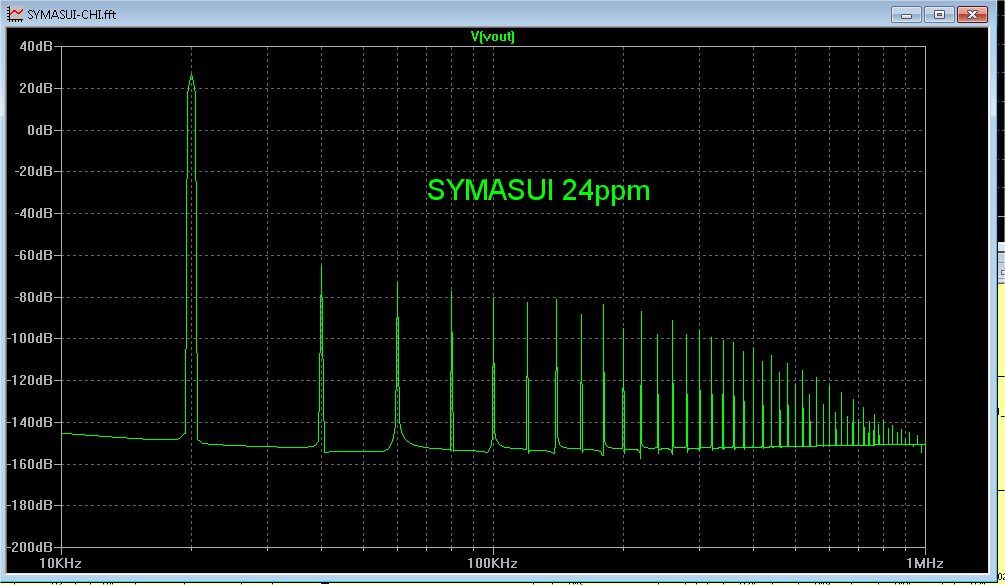This screenshot has width=1005, height=585.
Task: Click the 40dB vertical axis label
Action: pos(36,46)
